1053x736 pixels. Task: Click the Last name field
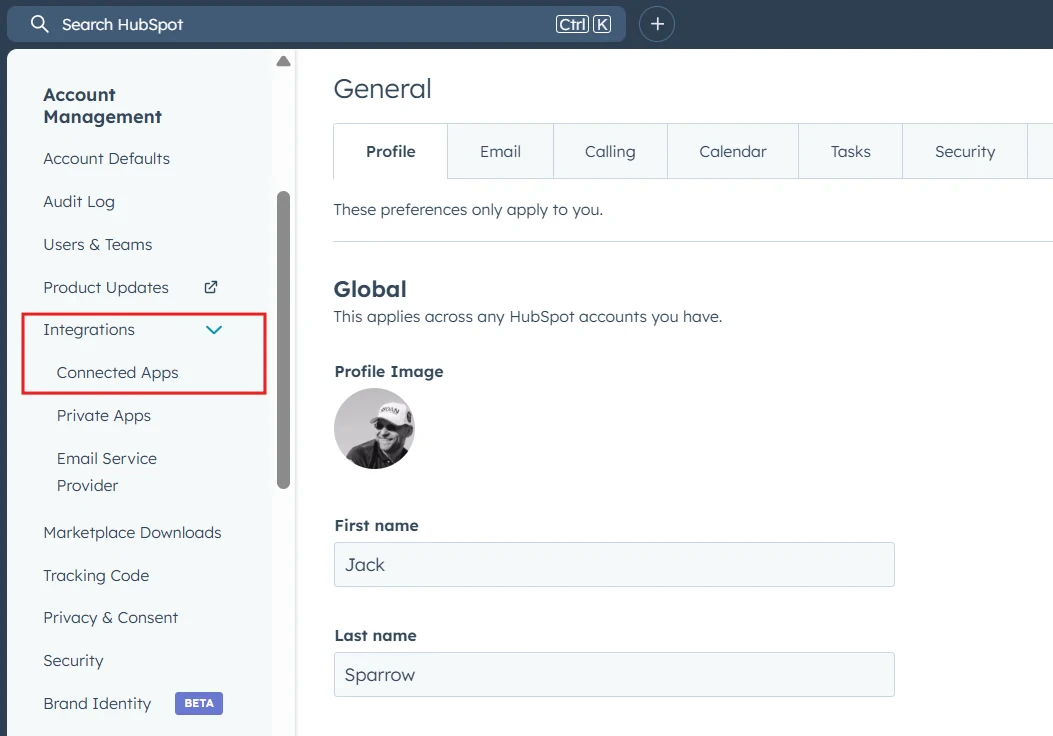tap(614, 674)
